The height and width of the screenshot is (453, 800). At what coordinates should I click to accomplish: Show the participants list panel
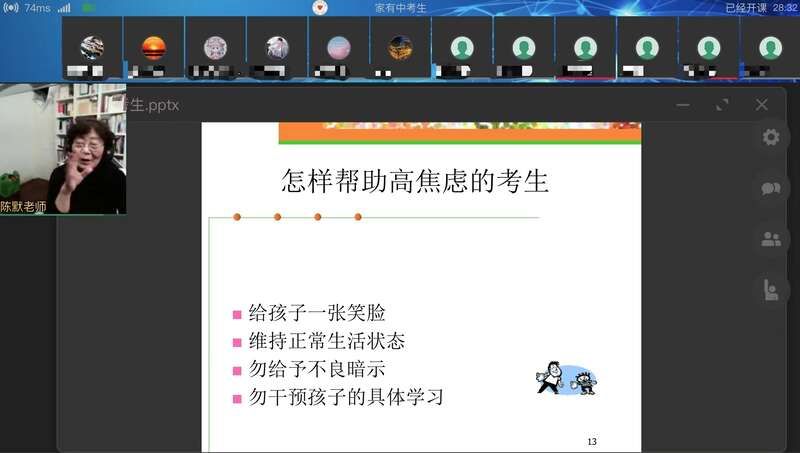click(770, 239)
